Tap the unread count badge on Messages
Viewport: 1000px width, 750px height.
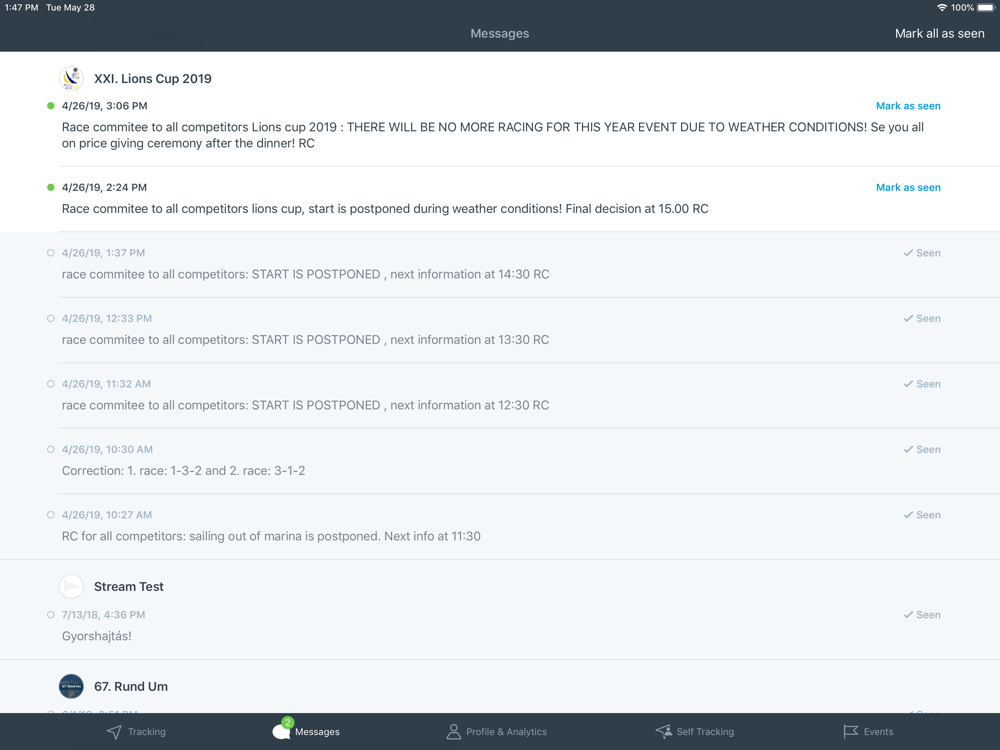288,723
